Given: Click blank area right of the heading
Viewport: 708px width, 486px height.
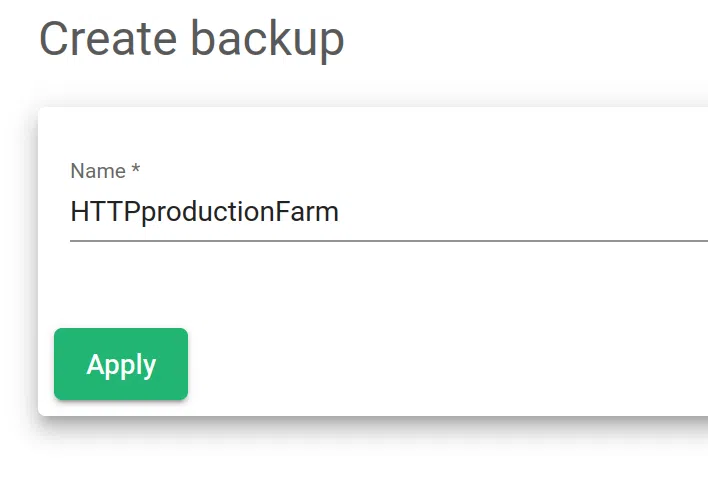Looking at the screenshot, I should (x=530, y=40).
